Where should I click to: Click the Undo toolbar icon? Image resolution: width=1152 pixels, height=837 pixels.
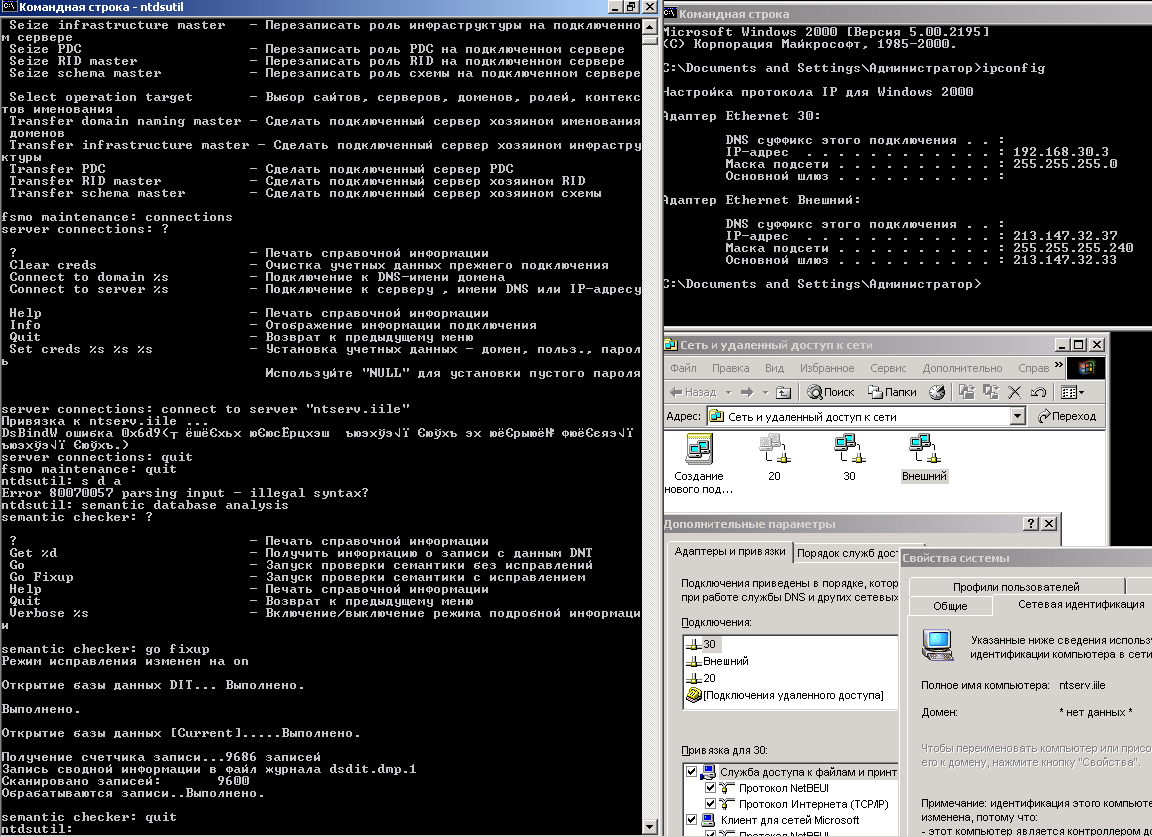coord(1038,392)
